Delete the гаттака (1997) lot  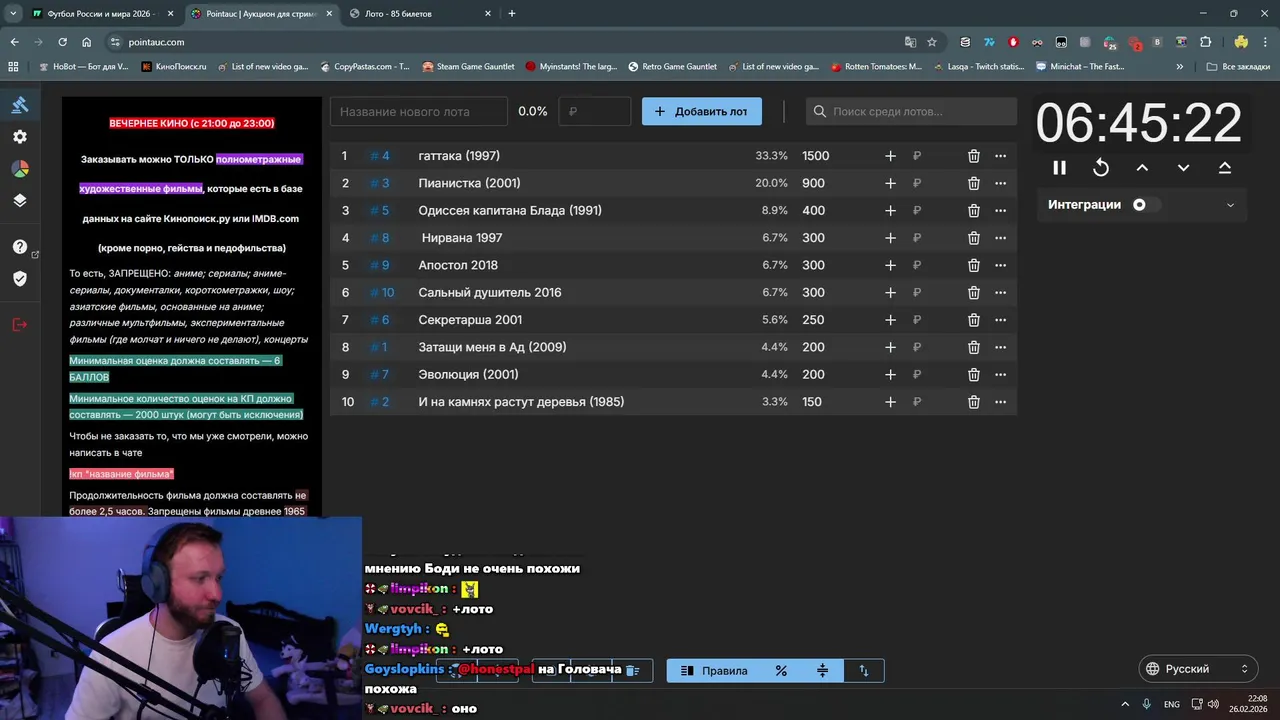point(973,156)
